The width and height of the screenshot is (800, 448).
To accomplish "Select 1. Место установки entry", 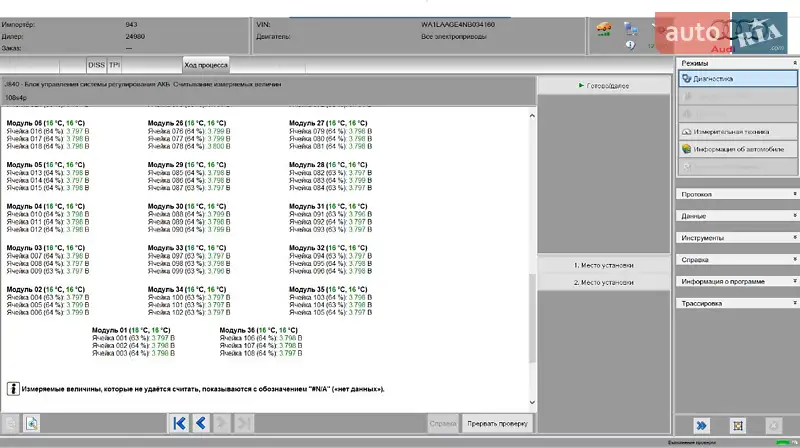I will click(604, 265).
